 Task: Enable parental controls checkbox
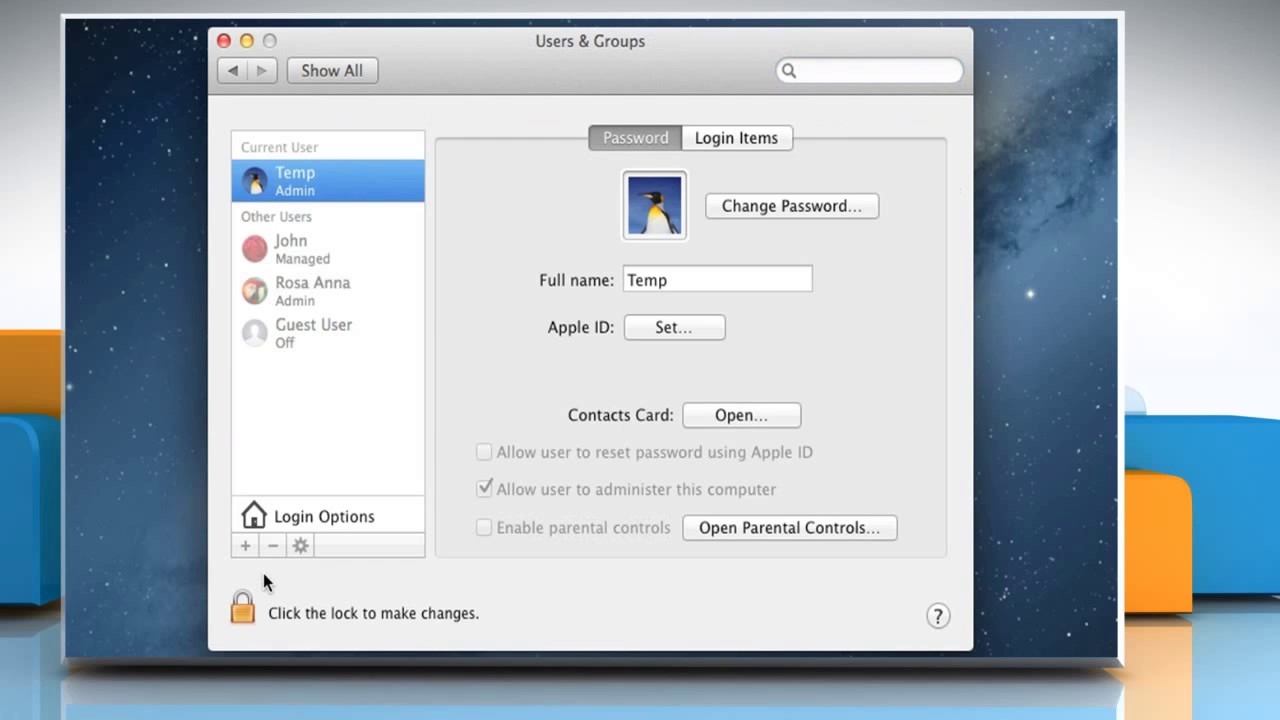pyautogui.click(x=484, y=527)
